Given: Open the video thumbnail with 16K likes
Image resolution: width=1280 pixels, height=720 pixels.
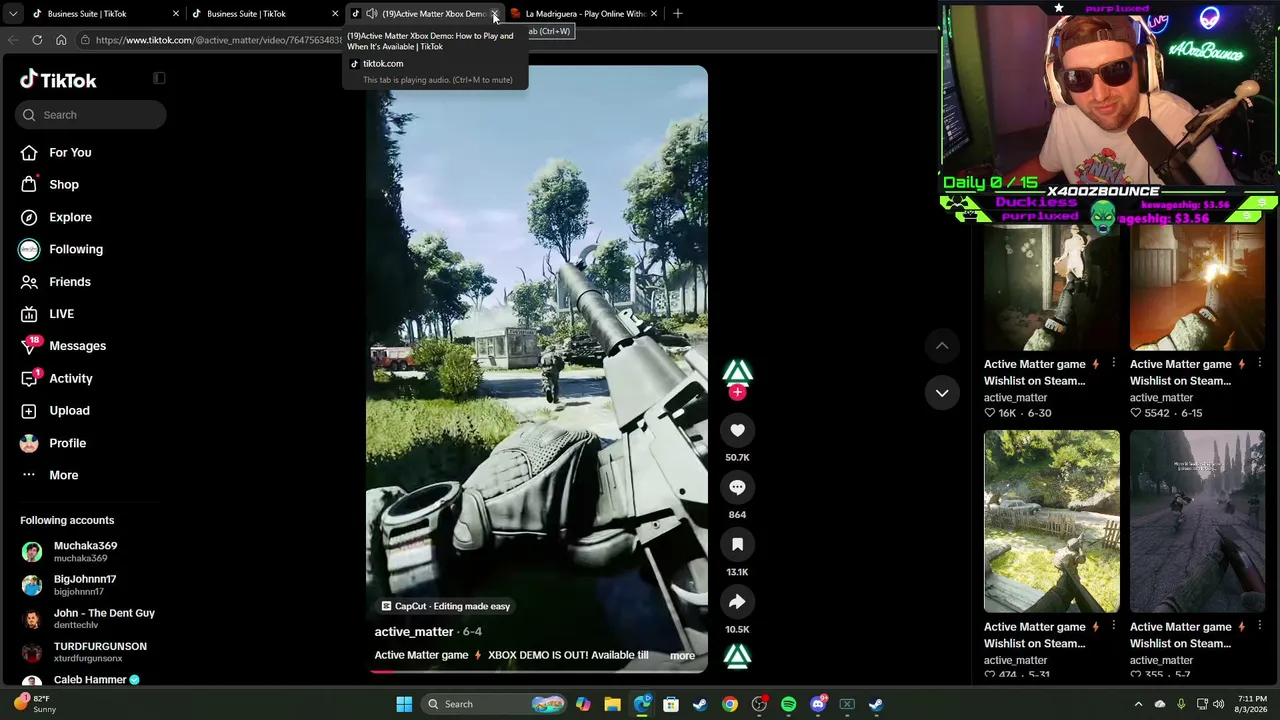Looking at the screenshot, I should 1052,288.
